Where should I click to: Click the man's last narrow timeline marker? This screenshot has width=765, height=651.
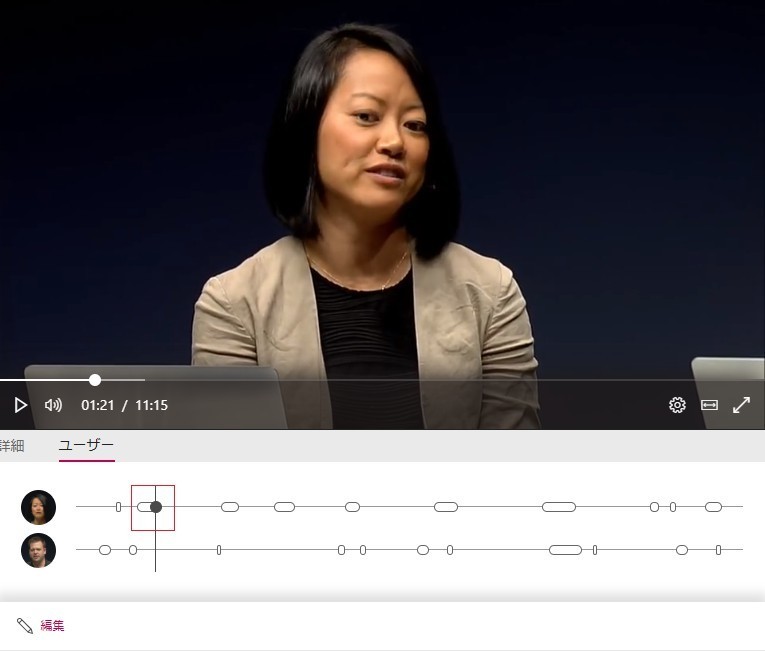click(718, 550)
